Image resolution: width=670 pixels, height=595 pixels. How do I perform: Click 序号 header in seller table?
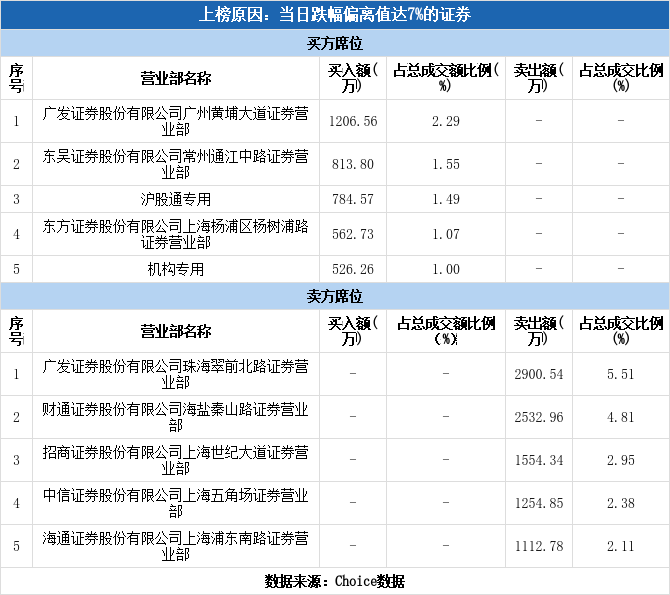point(16,331)
